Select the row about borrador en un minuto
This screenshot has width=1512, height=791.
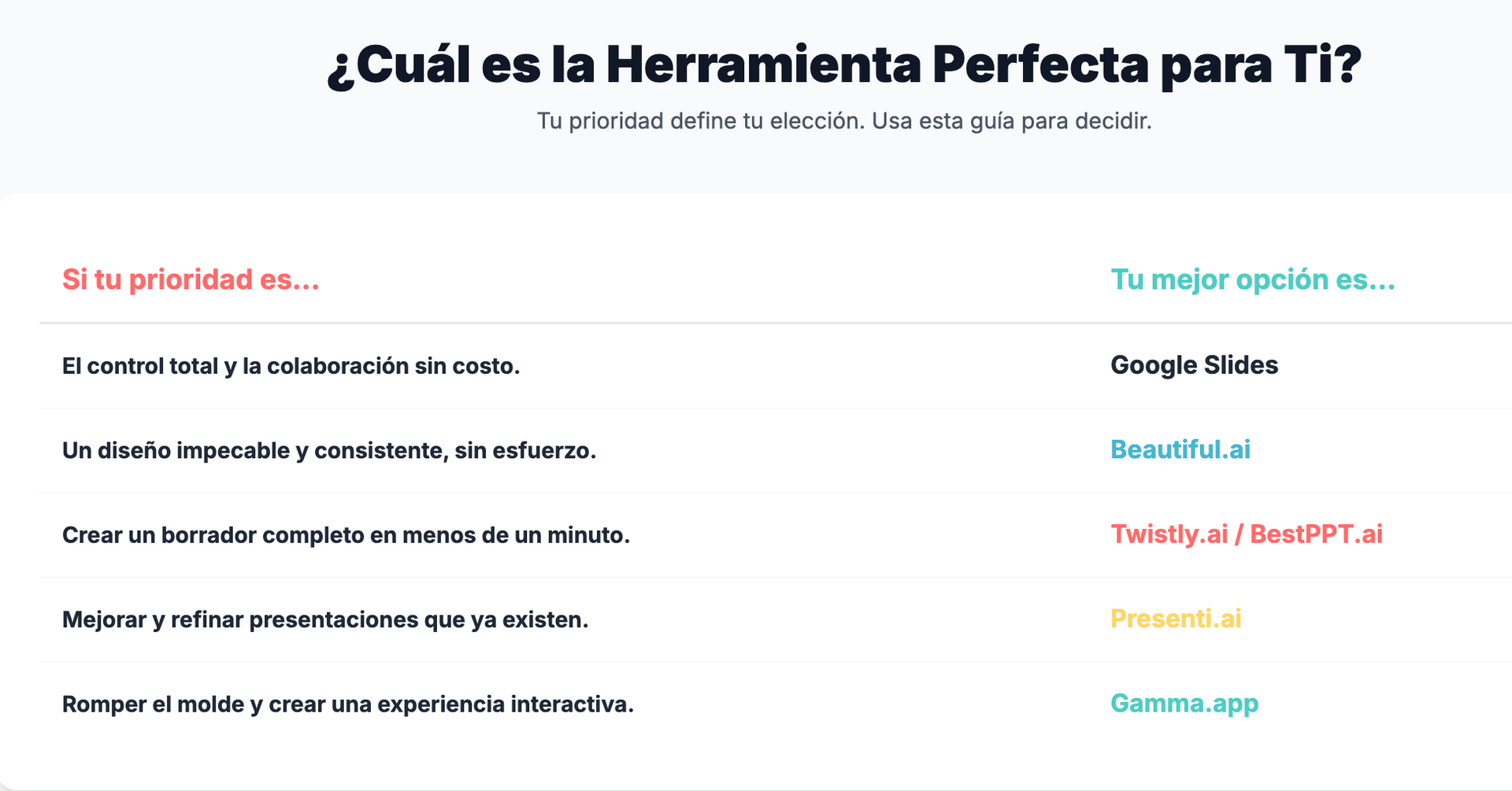pyautogui.click(x=776, y=535)
